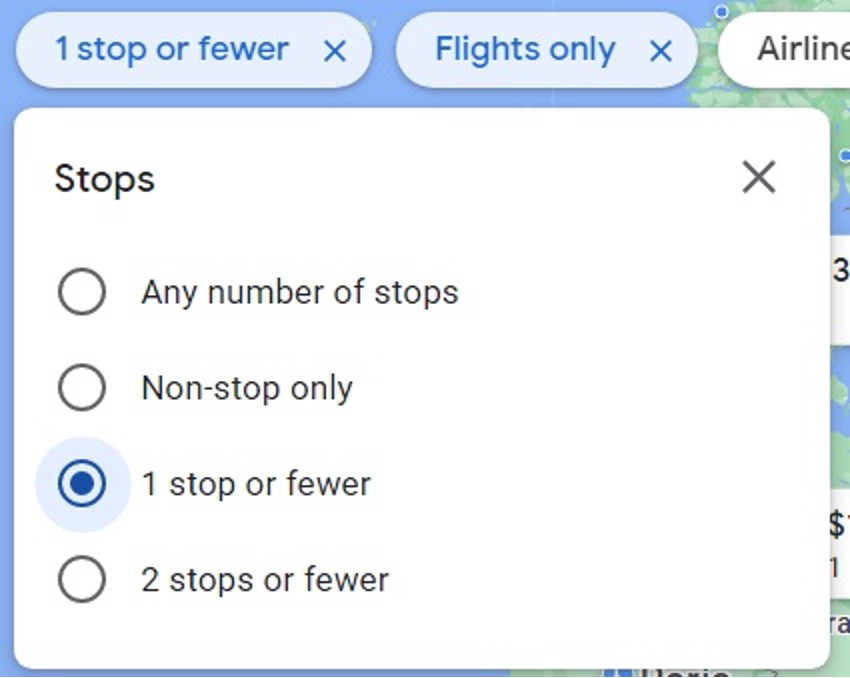Screen dimensions: 850x678
Task: Open the "1 stop or fewer" chip text
Action: (171, 49)
